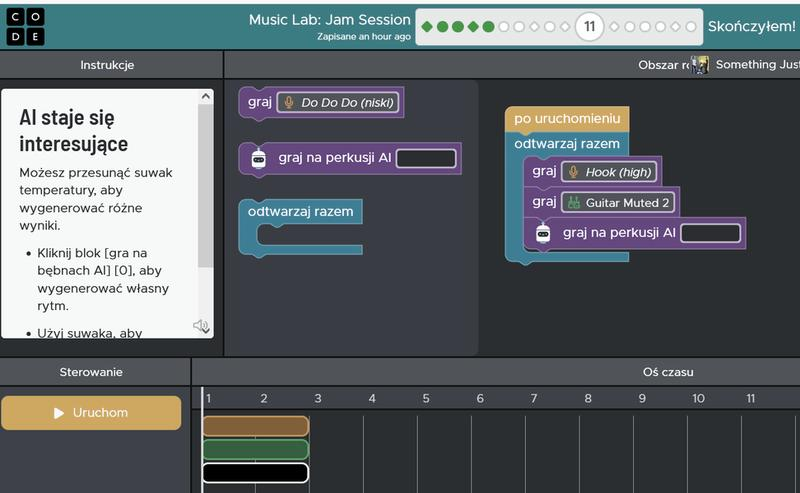Open the Do Do Do (niski) sound dropdown

pyautogui.click(x=337, y=103)
